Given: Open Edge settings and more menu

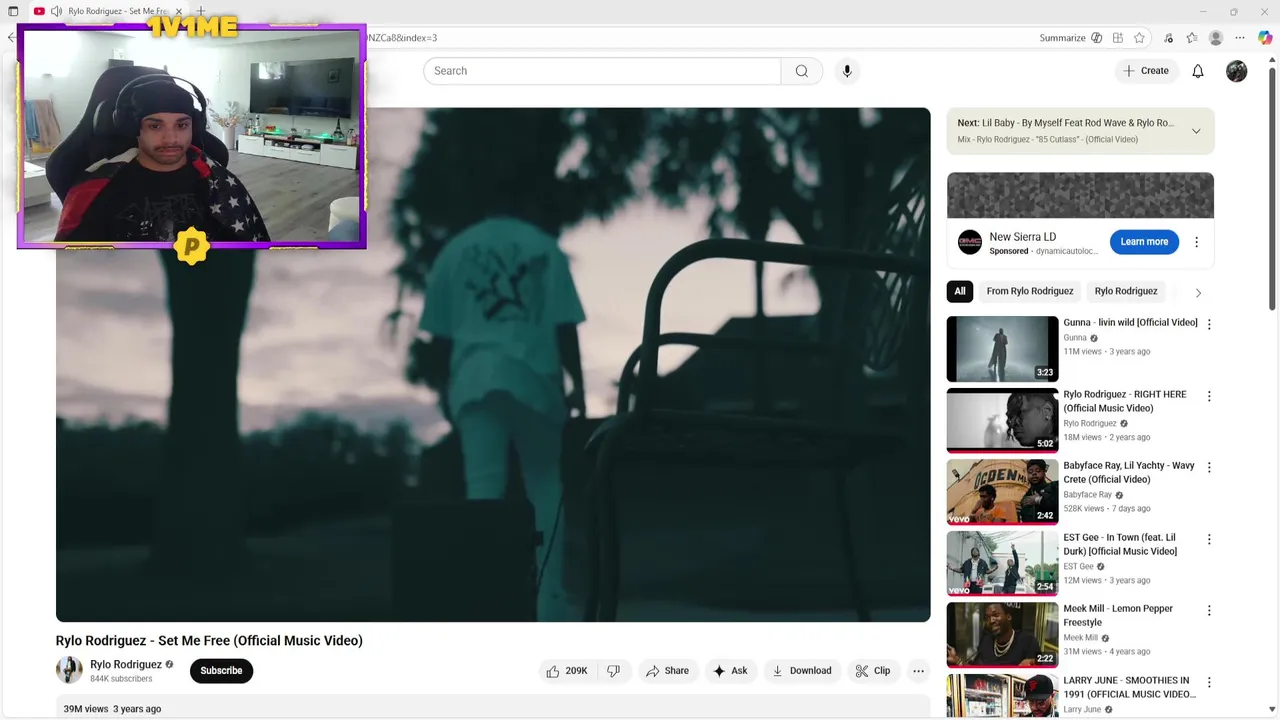Looking at the screenshot, I should 1240,38.
